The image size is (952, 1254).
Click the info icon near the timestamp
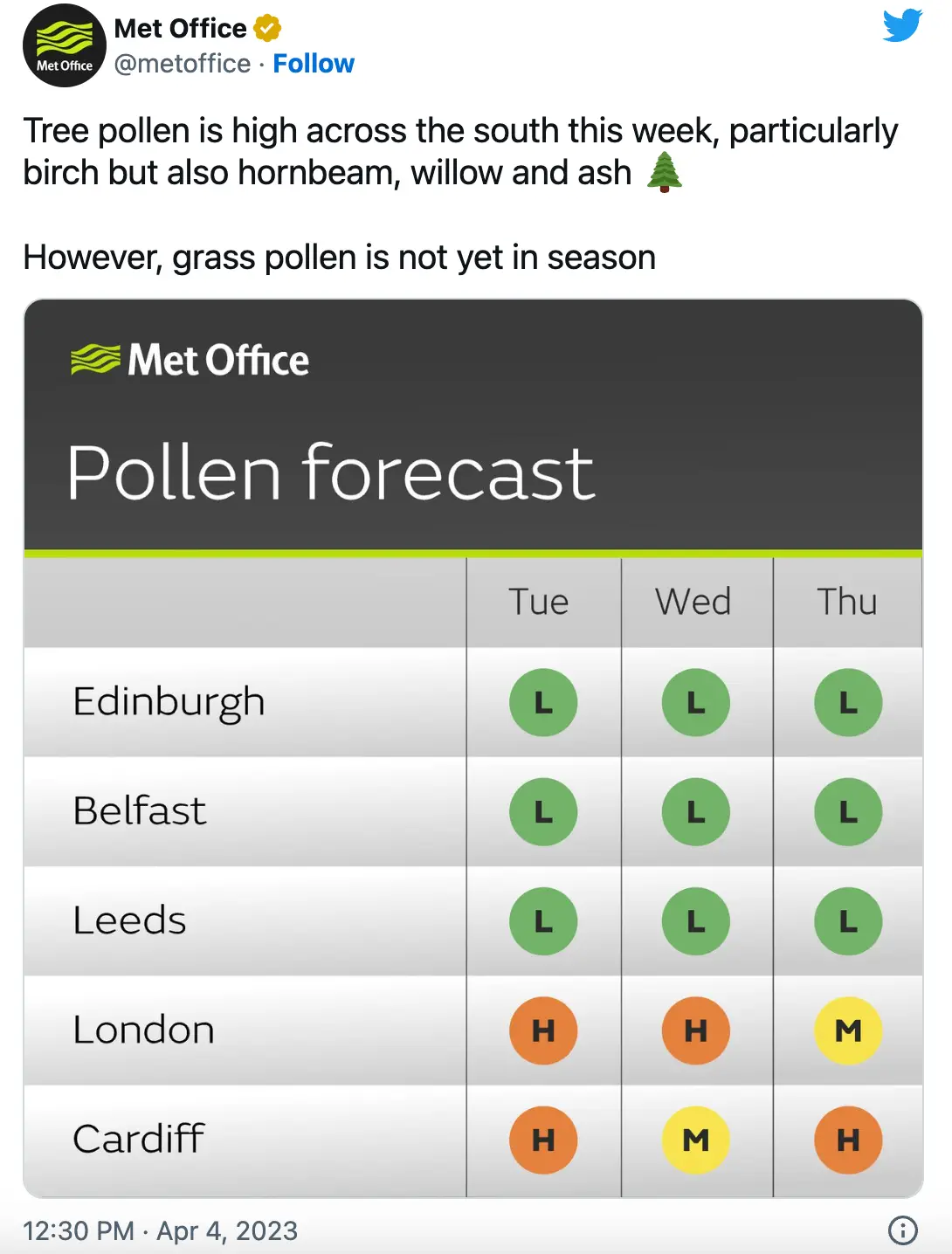coord(902,1231)
